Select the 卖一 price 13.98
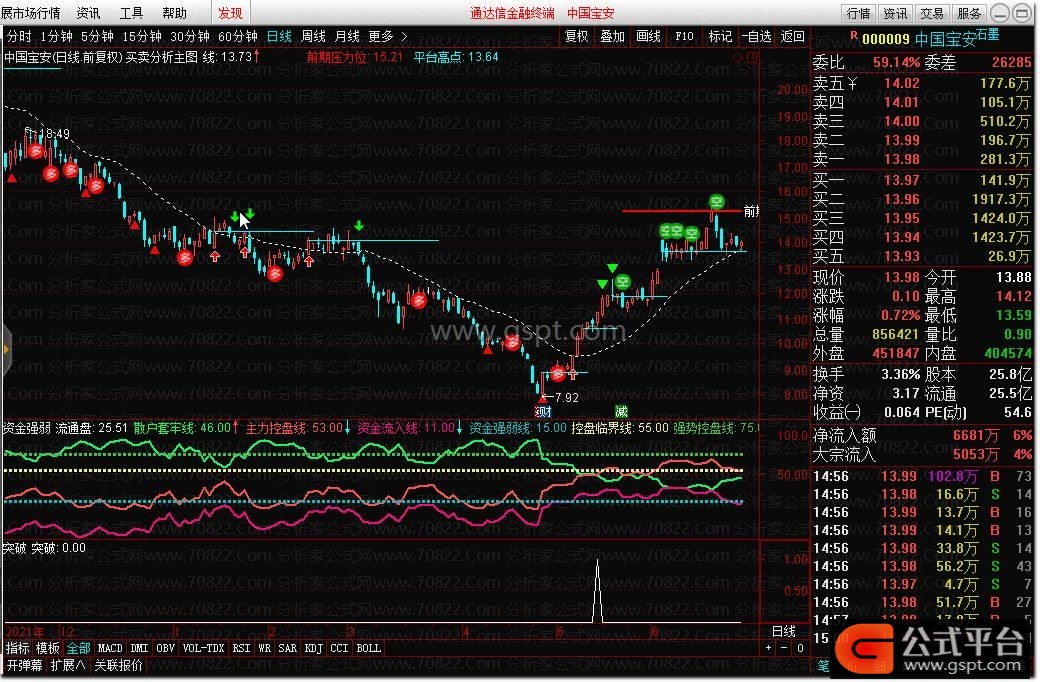 coord(902,159)
